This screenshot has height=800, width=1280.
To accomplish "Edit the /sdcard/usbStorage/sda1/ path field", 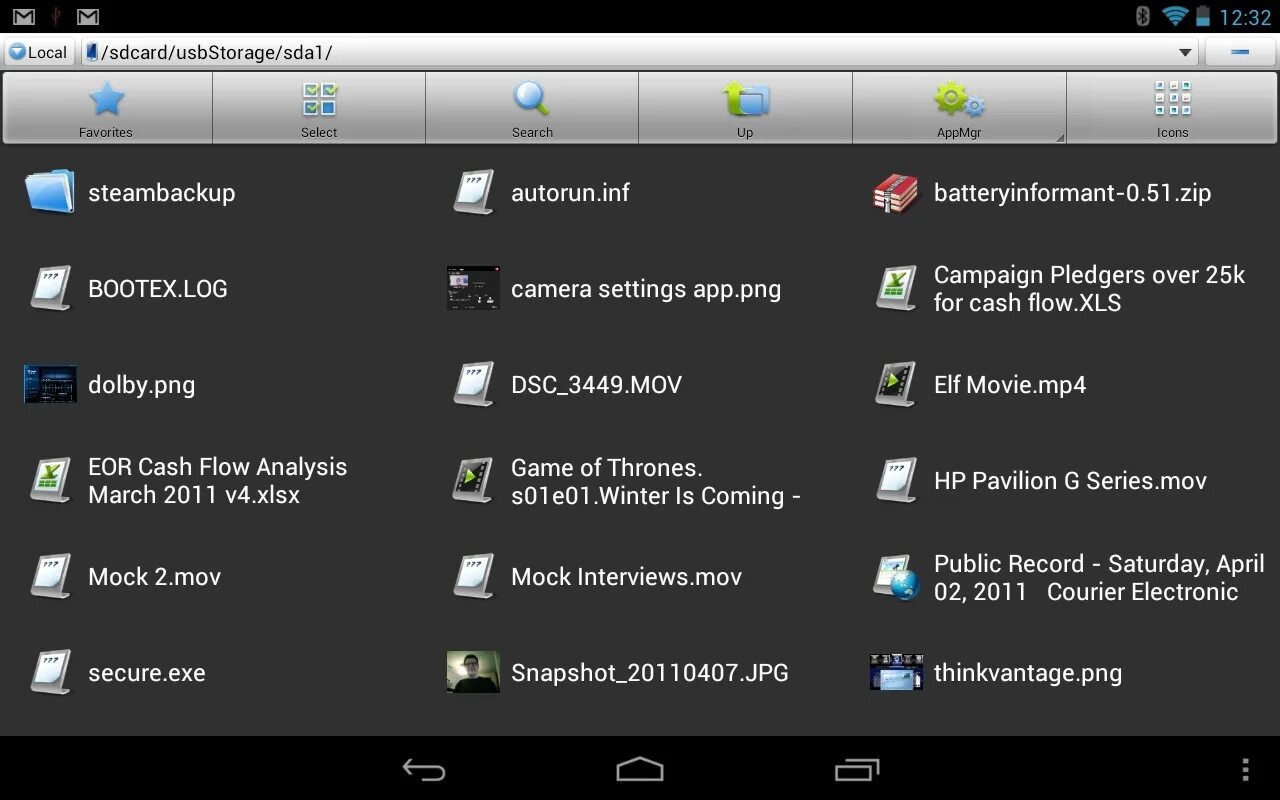I will [640, 52].
